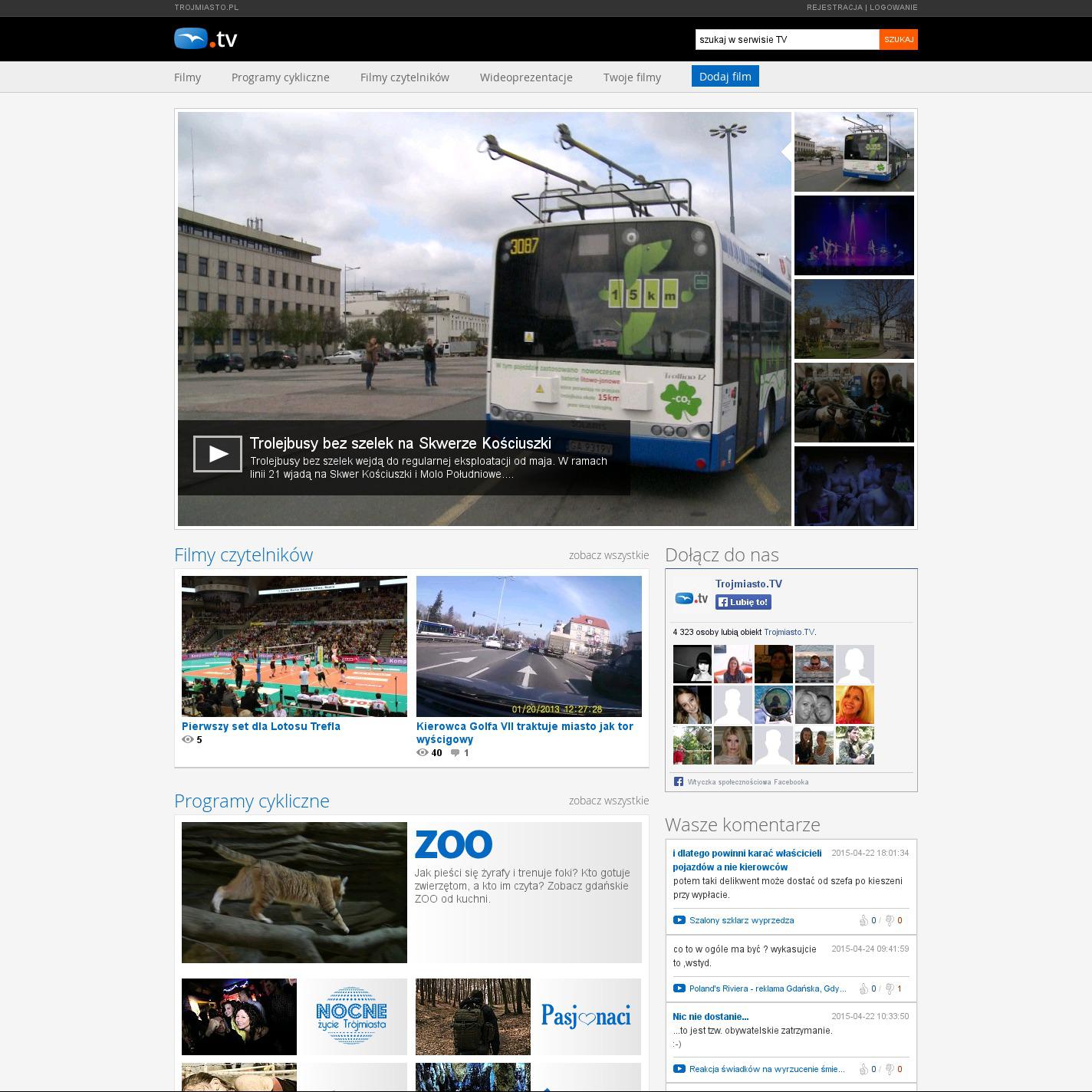Viewport: 1092px width, 1092px height.
Task: Open the Programy cykliczne menu item
Action: [x=280, y=77]
